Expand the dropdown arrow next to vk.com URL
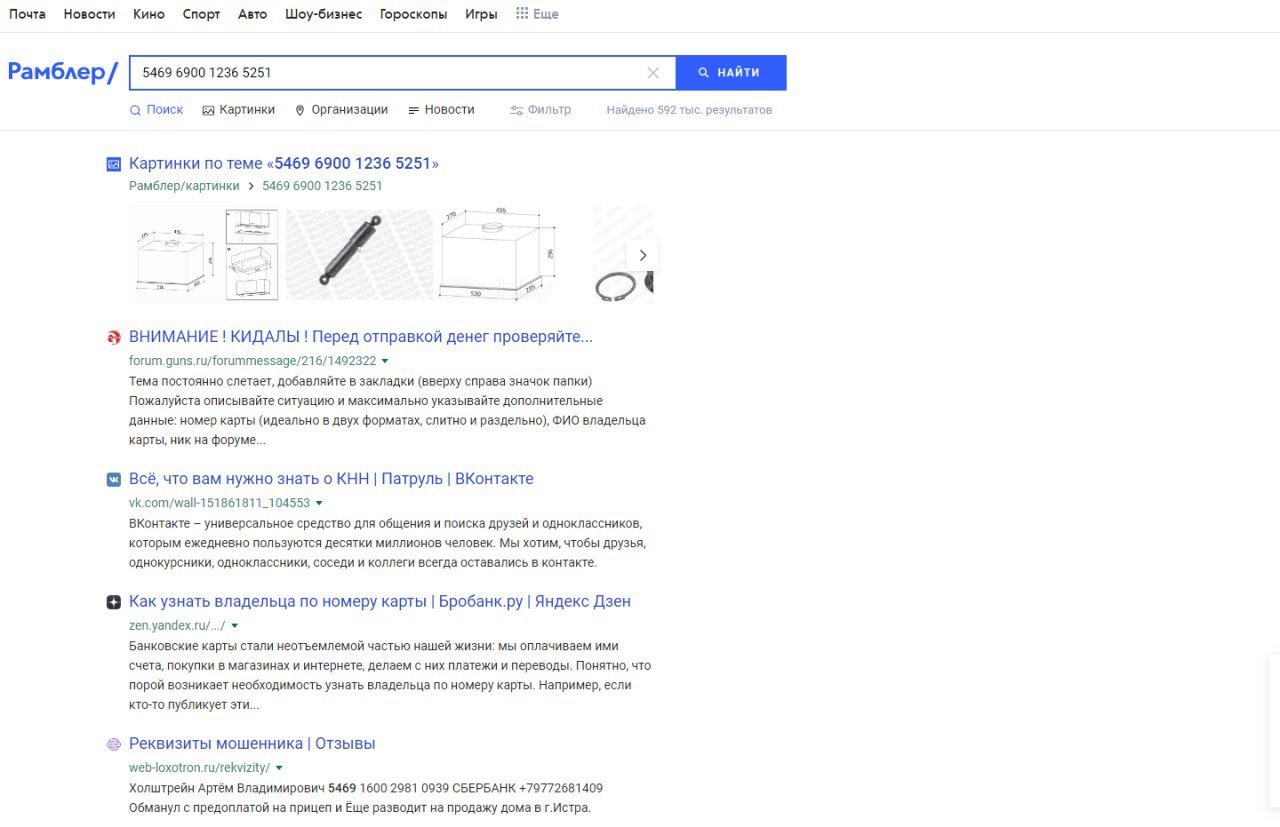The width and height of the screenshot is (1280, 827). (319, 503)
